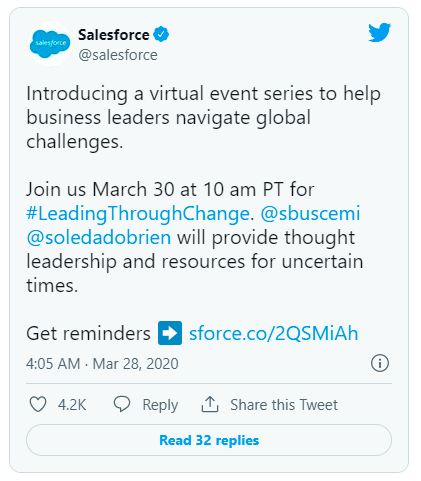Click the Reply text label
421x481 pixels.
pyautogui.click(x=160, y=405)
